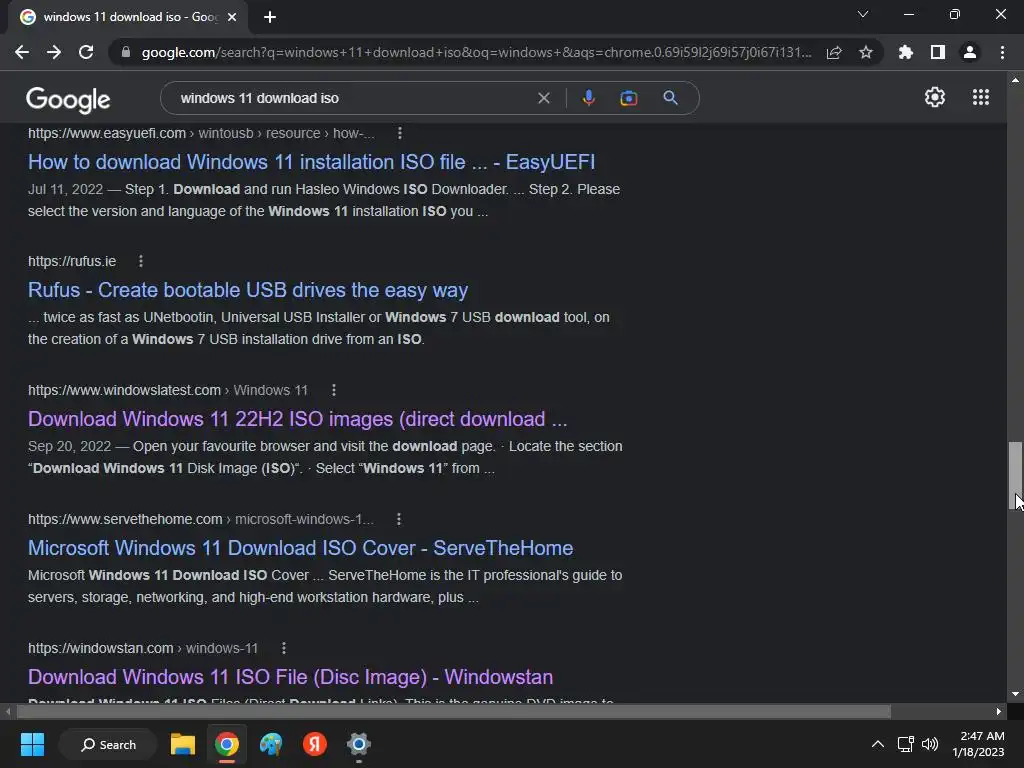This screenshot has width=1024, height=768.
Task: Show hidden system tray icons
Action: pos(878,744)
